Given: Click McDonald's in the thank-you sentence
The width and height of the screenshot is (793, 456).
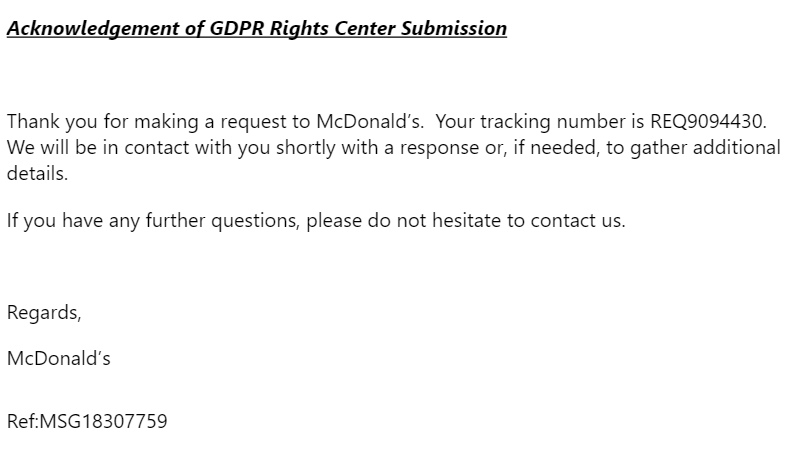Looking at the screenshot, I should click(x=371, y=122).
